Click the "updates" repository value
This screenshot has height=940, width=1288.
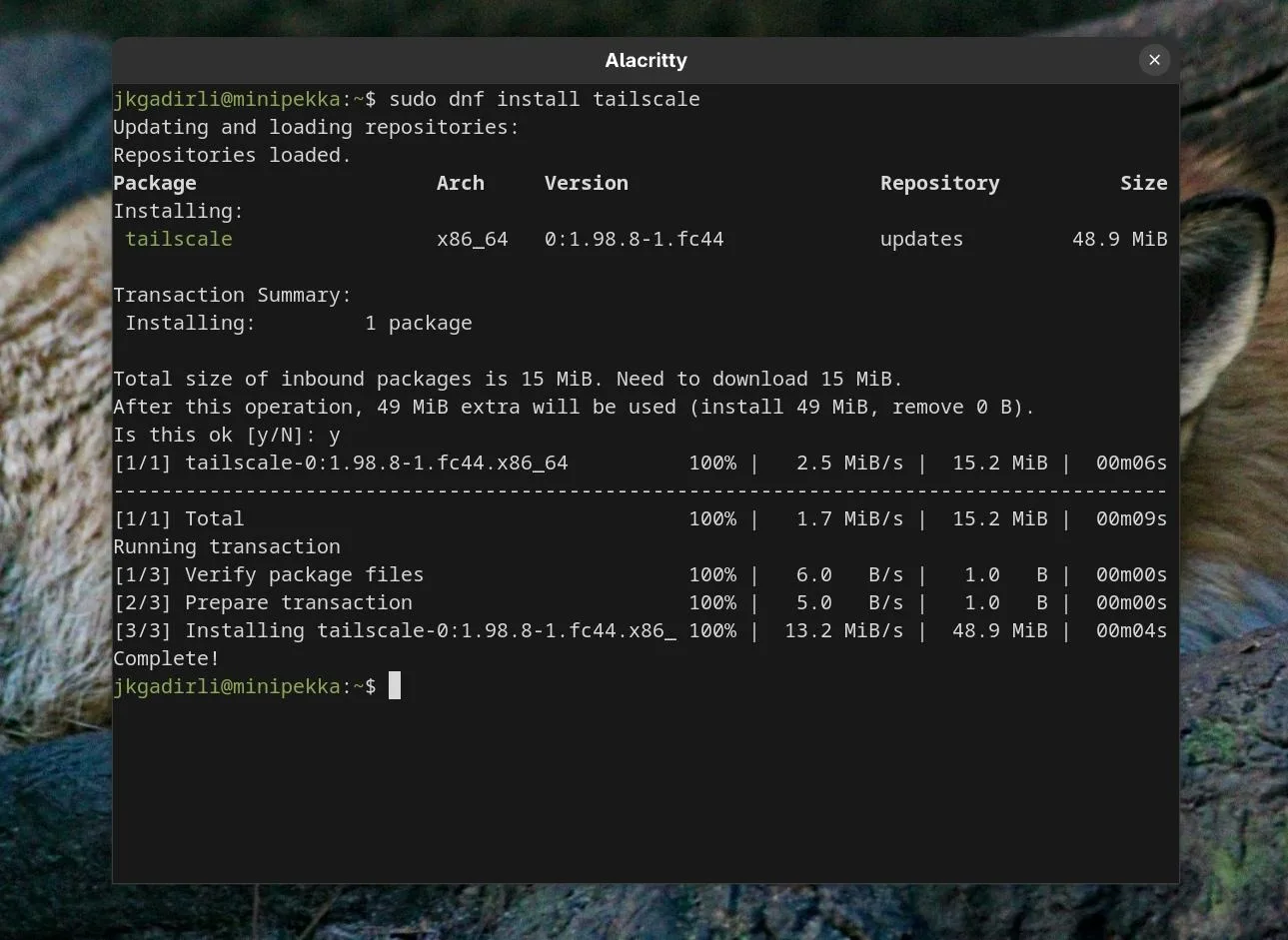click(922, 239)
